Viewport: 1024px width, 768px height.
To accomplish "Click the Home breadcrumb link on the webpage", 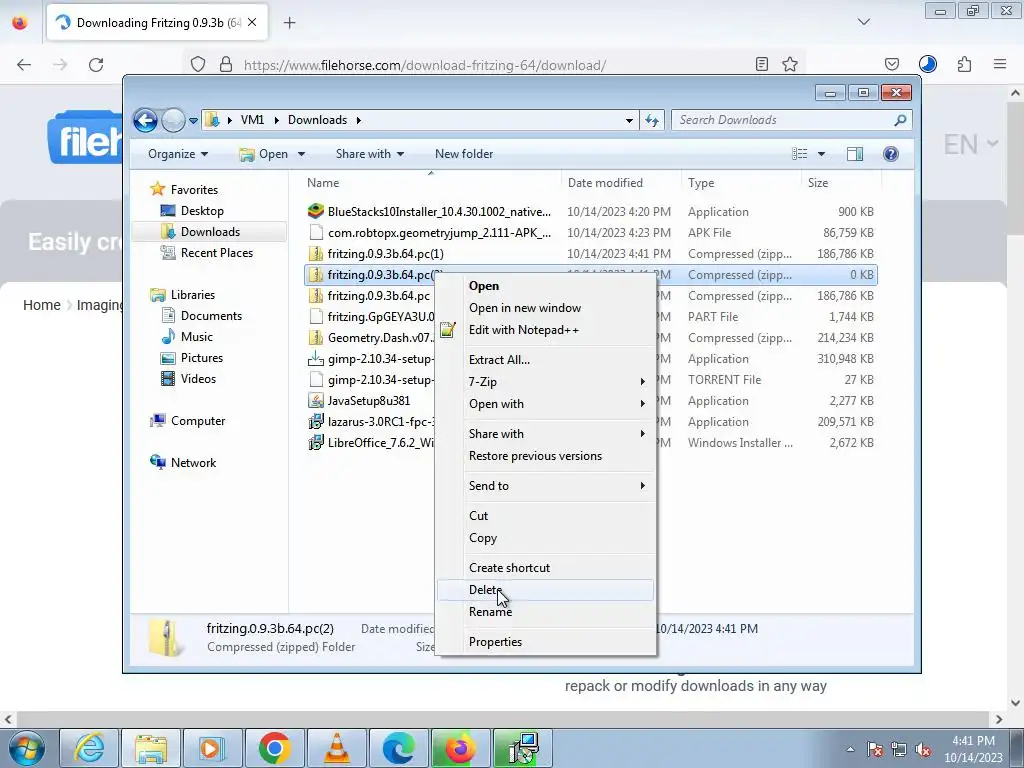I will click(x=42, y=305).
